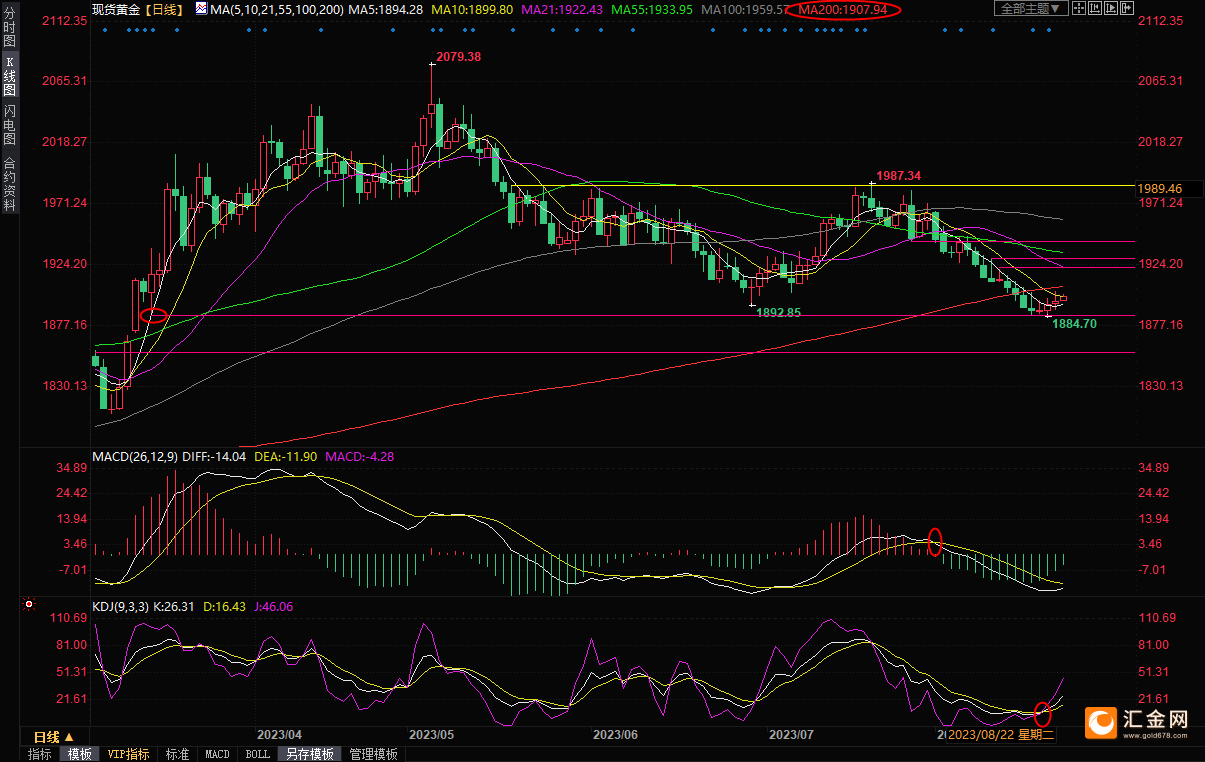This screenshot has width=1205, height=762.
Task: Click the MACD(26,12,9) indicator label
Action: pos(134,456)
